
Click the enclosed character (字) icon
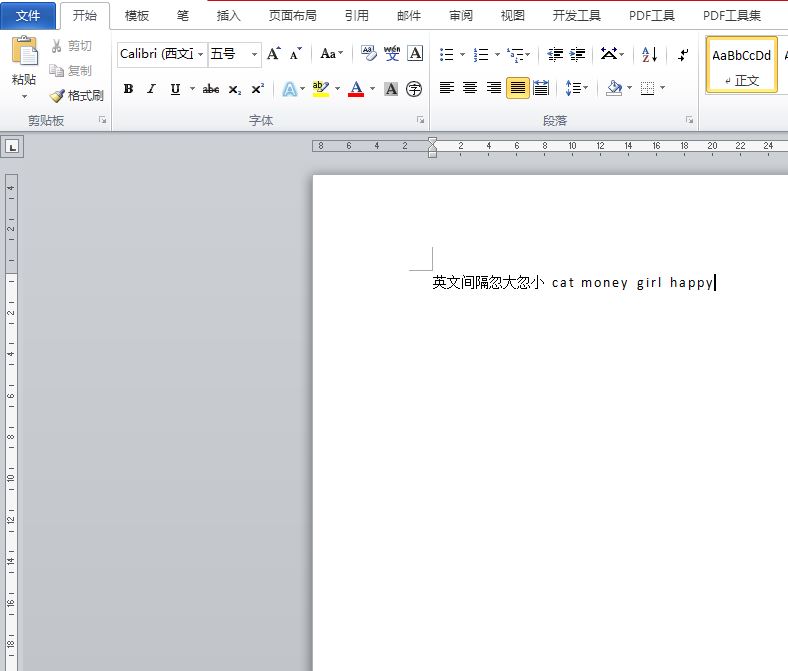(414, 89)
